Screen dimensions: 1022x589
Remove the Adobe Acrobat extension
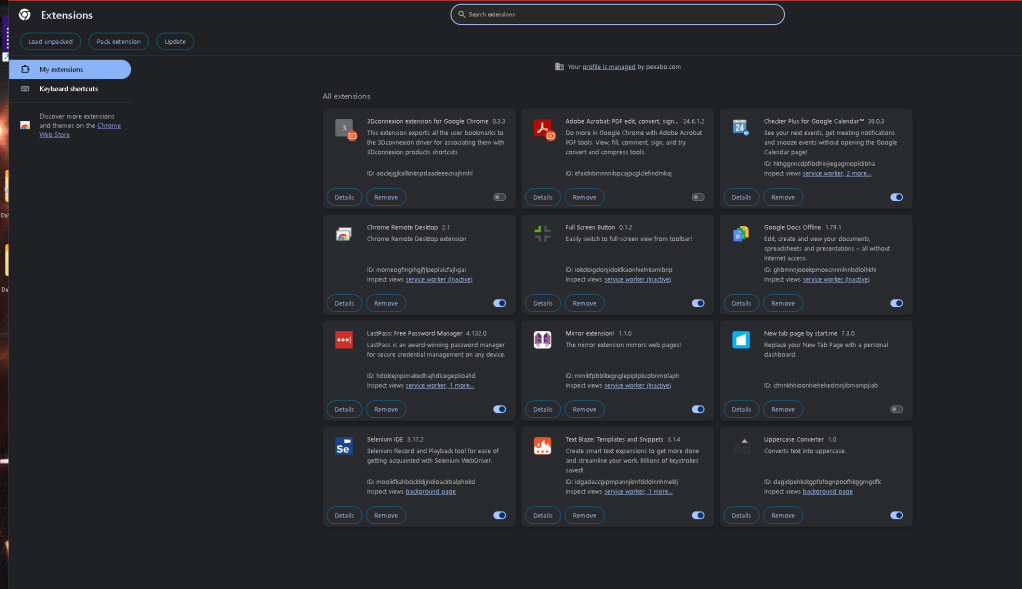tap(584, 197)
